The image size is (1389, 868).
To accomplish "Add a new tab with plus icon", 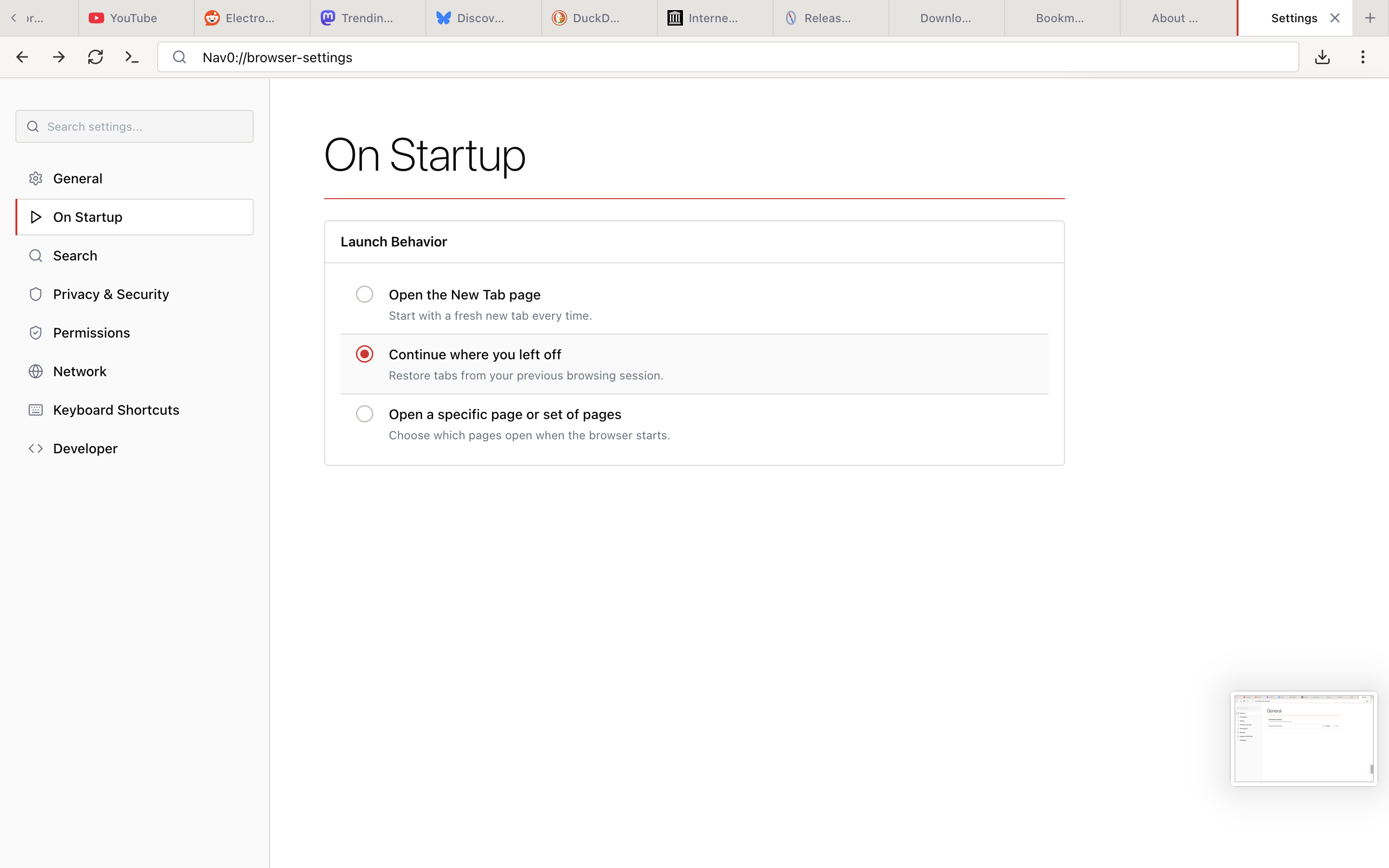I will coord(1370,18).
